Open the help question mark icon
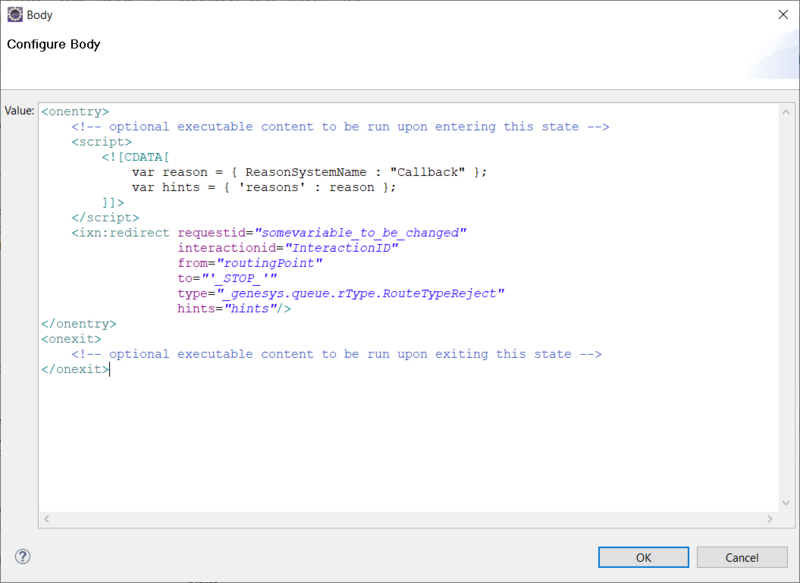This screenshot has width=800, height=583. click(x=22, y=556)
